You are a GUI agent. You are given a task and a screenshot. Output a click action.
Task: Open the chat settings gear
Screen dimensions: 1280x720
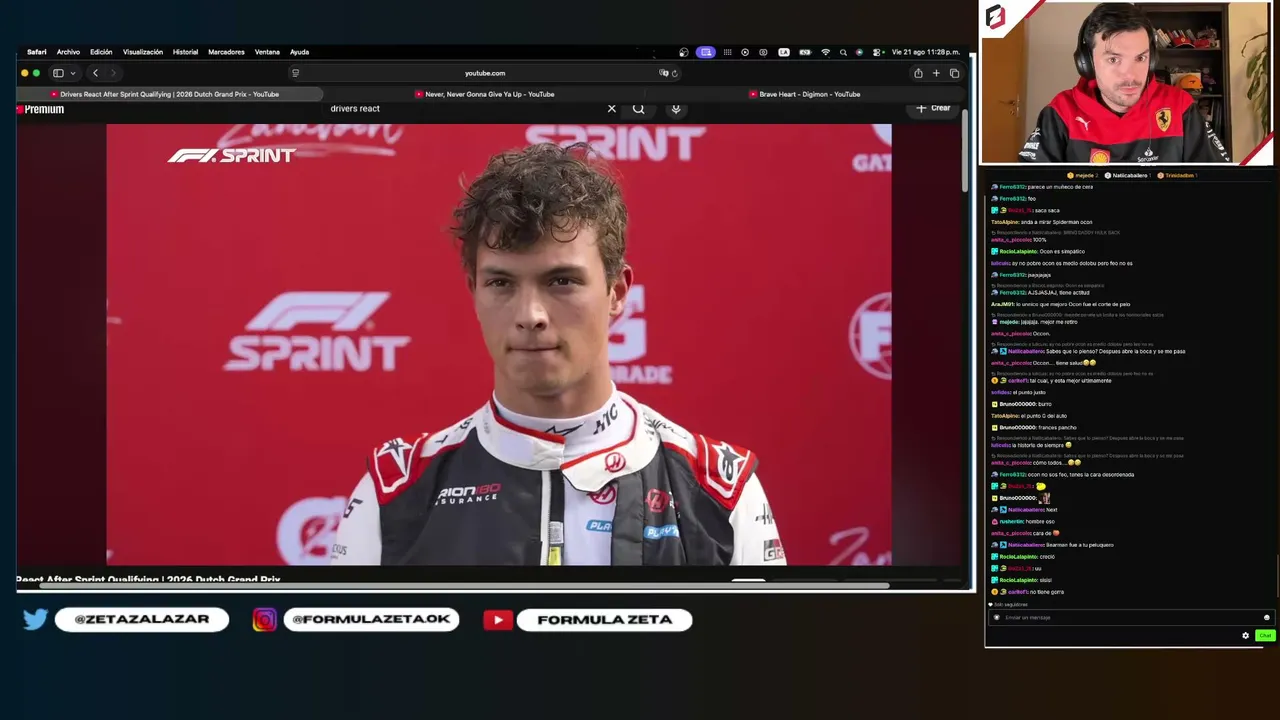[1245, 635]
